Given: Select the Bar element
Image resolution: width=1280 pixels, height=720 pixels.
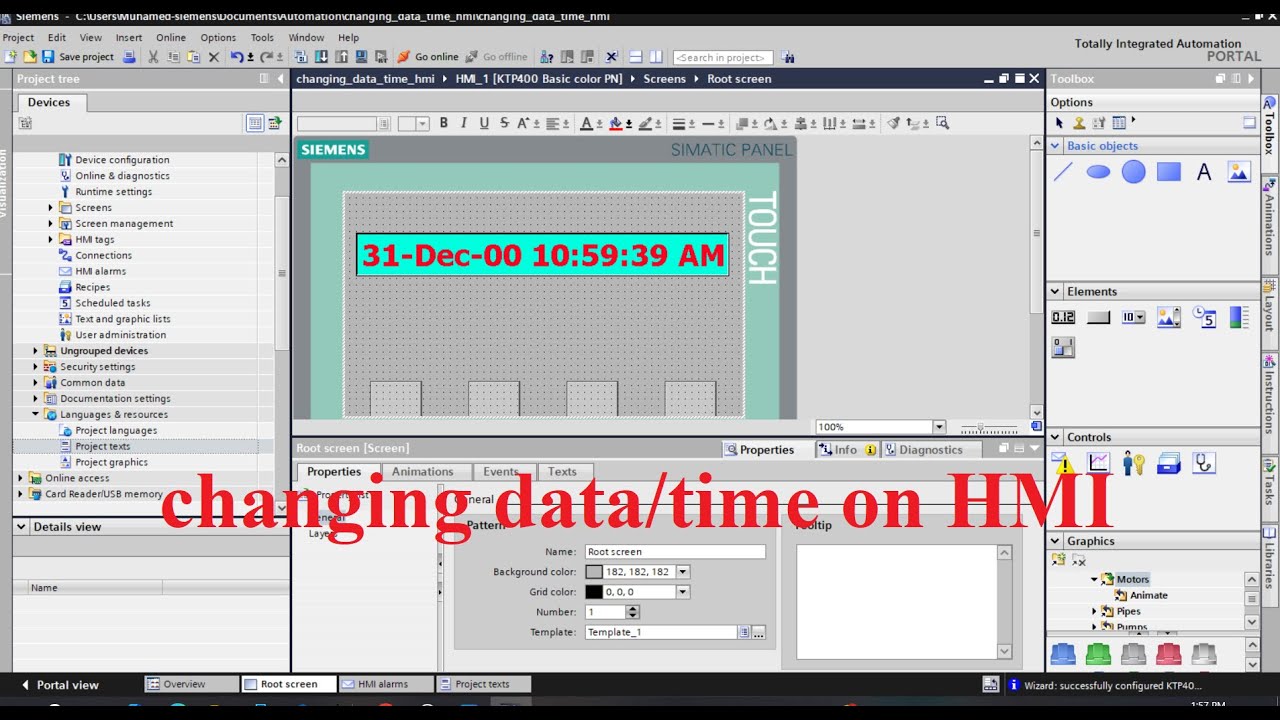Looking at the screenshot, I should click(1239, 317).
